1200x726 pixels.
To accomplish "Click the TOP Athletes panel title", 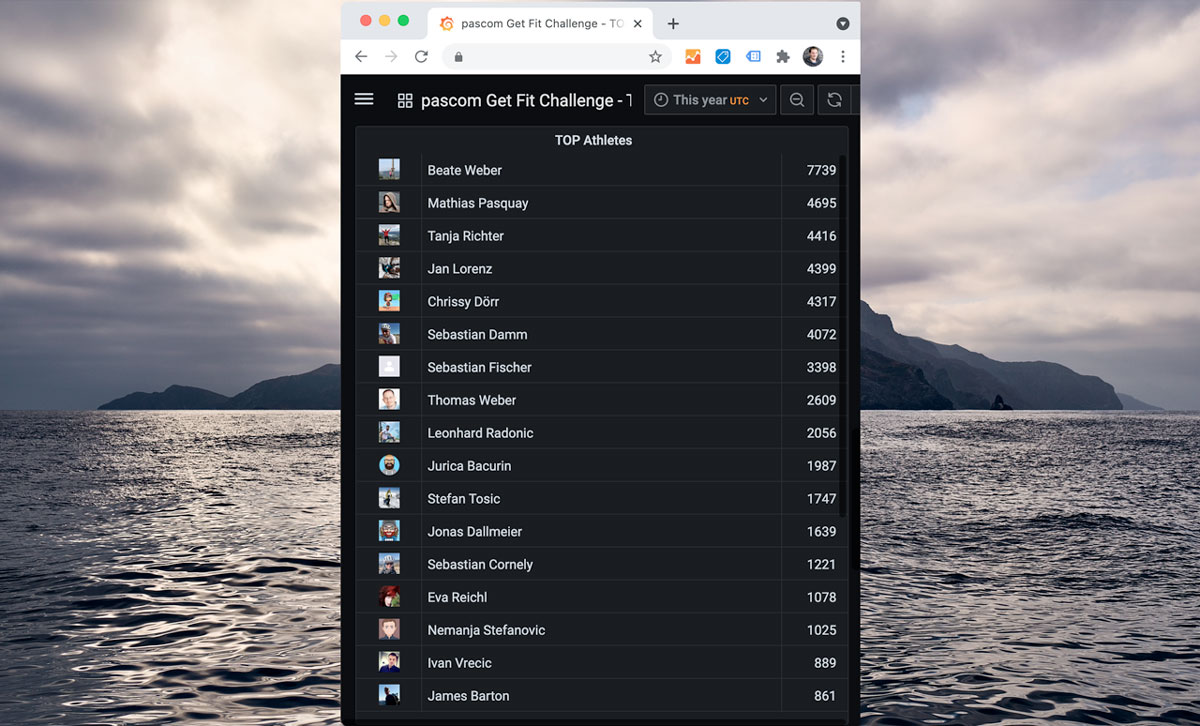I will (594, 140).
